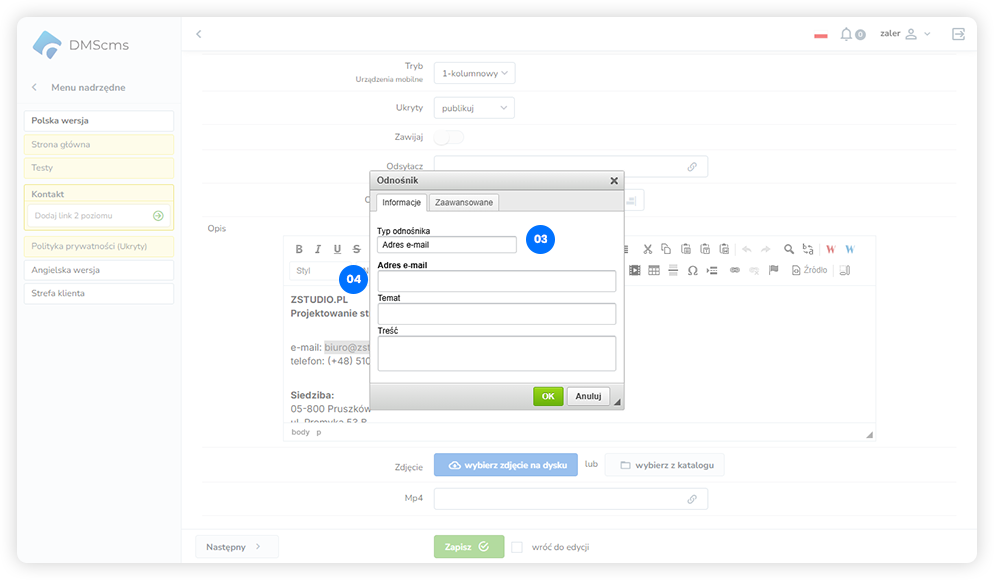This screenshot has height=580, width=994.
Task: Open the Kontakt menu item
Action: [x=99, y=194]
